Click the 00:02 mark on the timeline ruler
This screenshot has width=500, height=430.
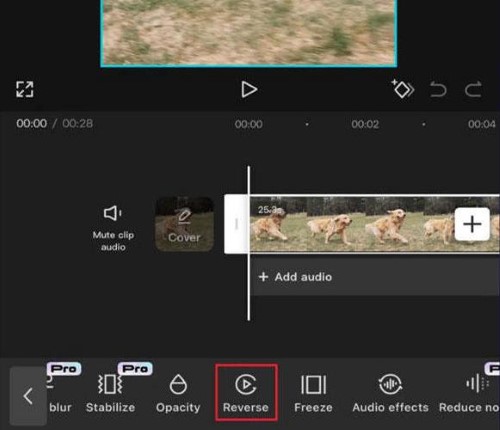click(365, 124)
